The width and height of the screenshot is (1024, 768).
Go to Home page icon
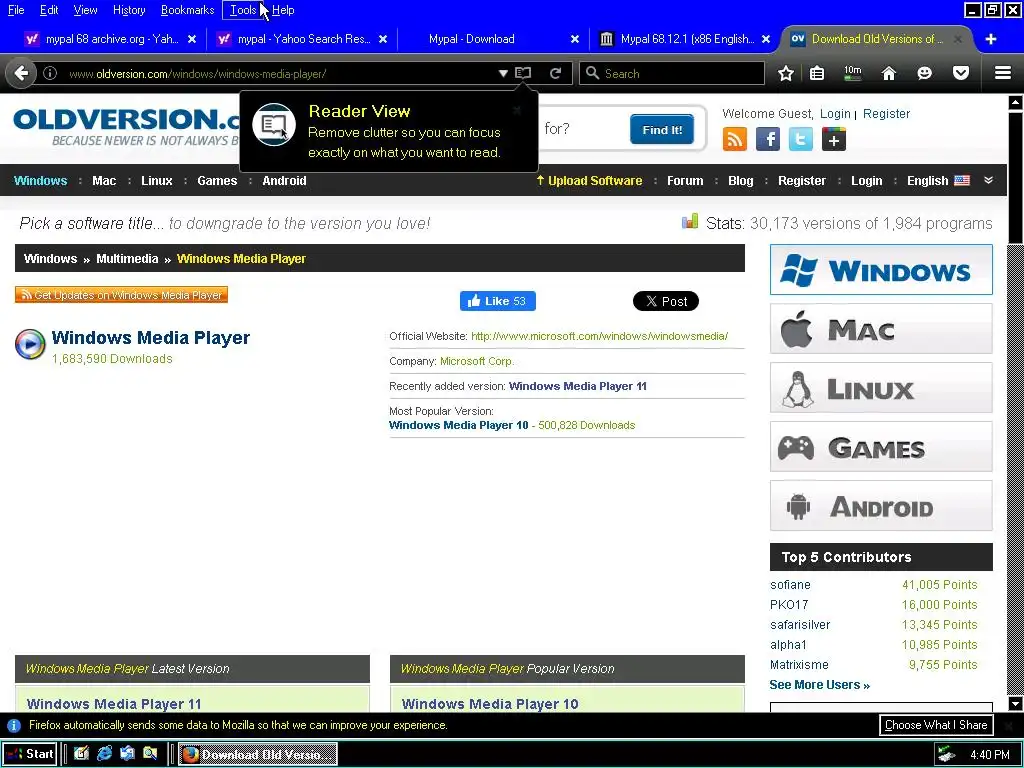[x=888, y=73]
